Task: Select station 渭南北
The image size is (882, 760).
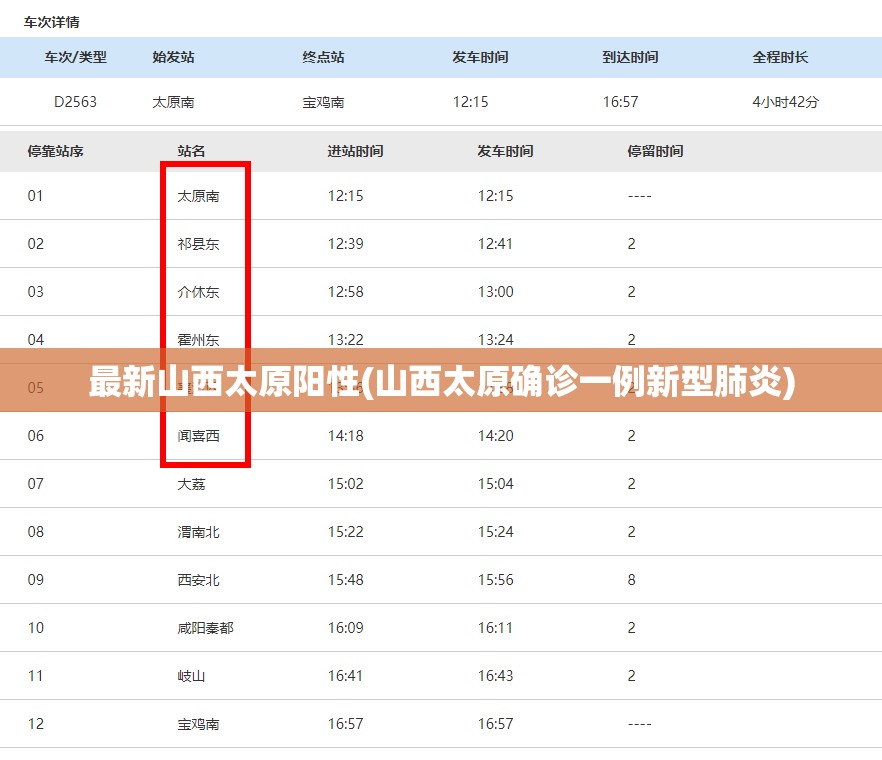Action: (198, 532)
